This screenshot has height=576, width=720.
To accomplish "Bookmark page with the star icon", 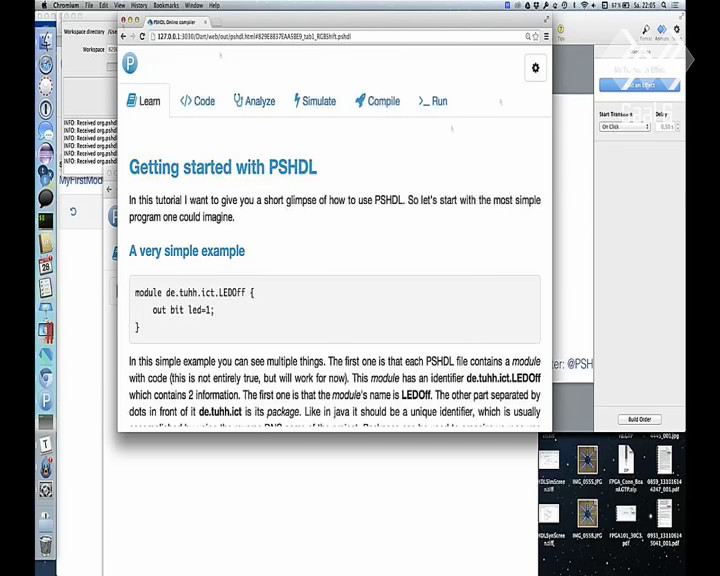I will [535, 36].
